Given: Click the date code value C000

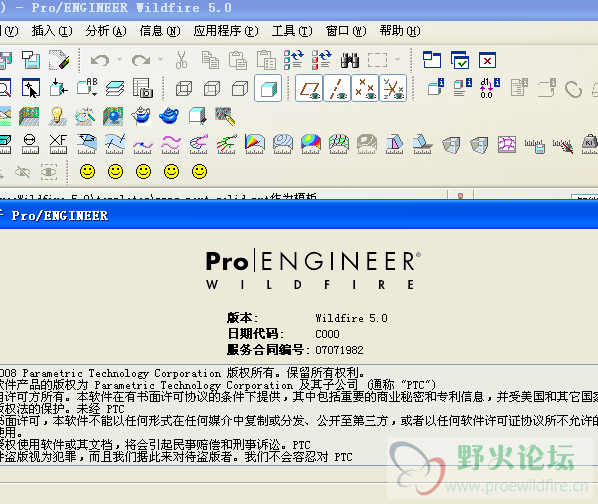Looking at the screenshot, I should tap(327, 334).
